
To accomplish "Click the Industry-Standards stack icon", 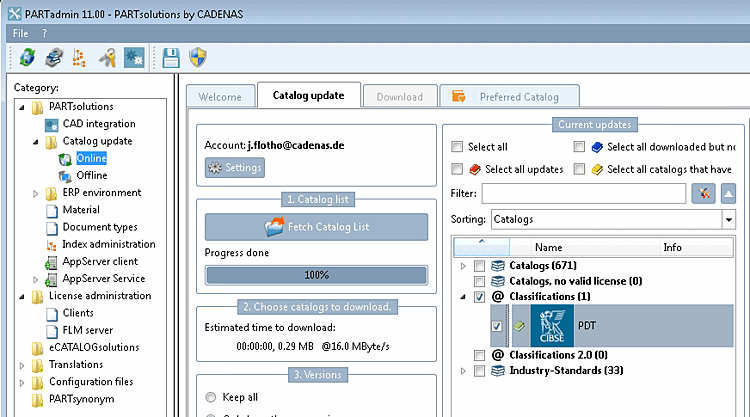I will 498,371.
